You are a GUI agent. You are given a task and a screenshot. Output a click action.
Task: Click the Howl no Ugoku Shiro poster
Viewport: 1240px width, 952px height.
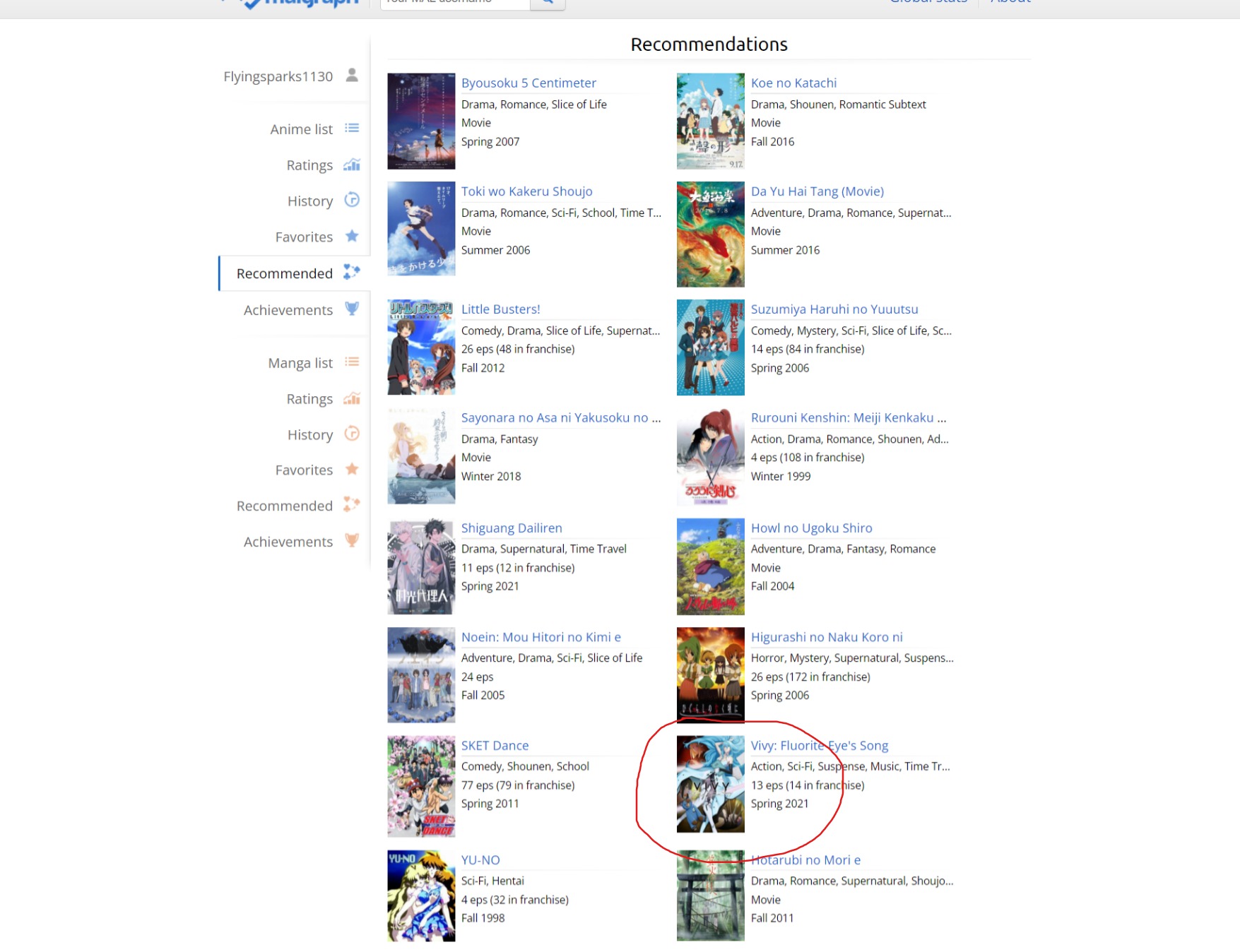[x=711, y=566]
